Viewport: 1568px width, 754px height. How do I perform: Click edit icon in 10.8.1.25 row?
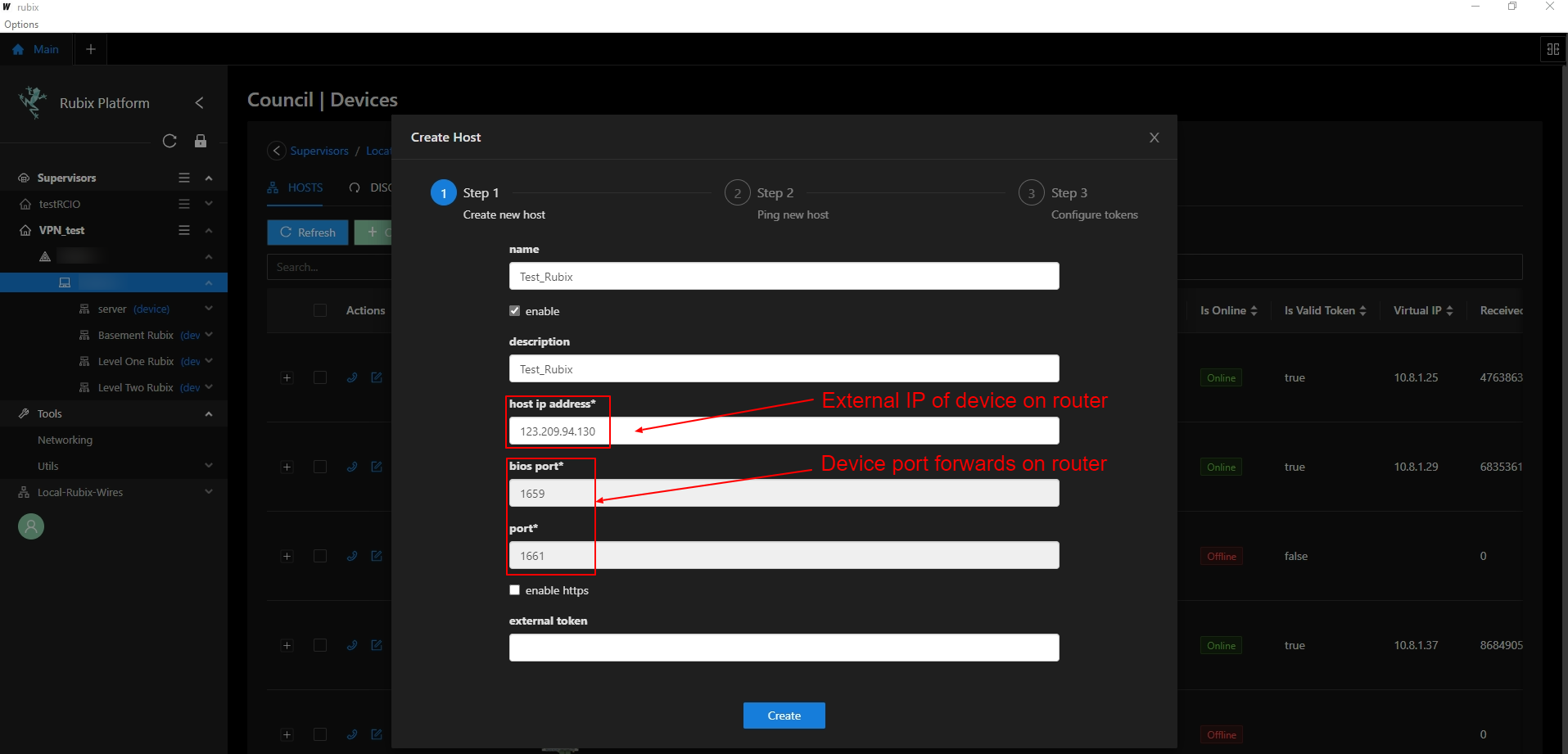point(377,377)
